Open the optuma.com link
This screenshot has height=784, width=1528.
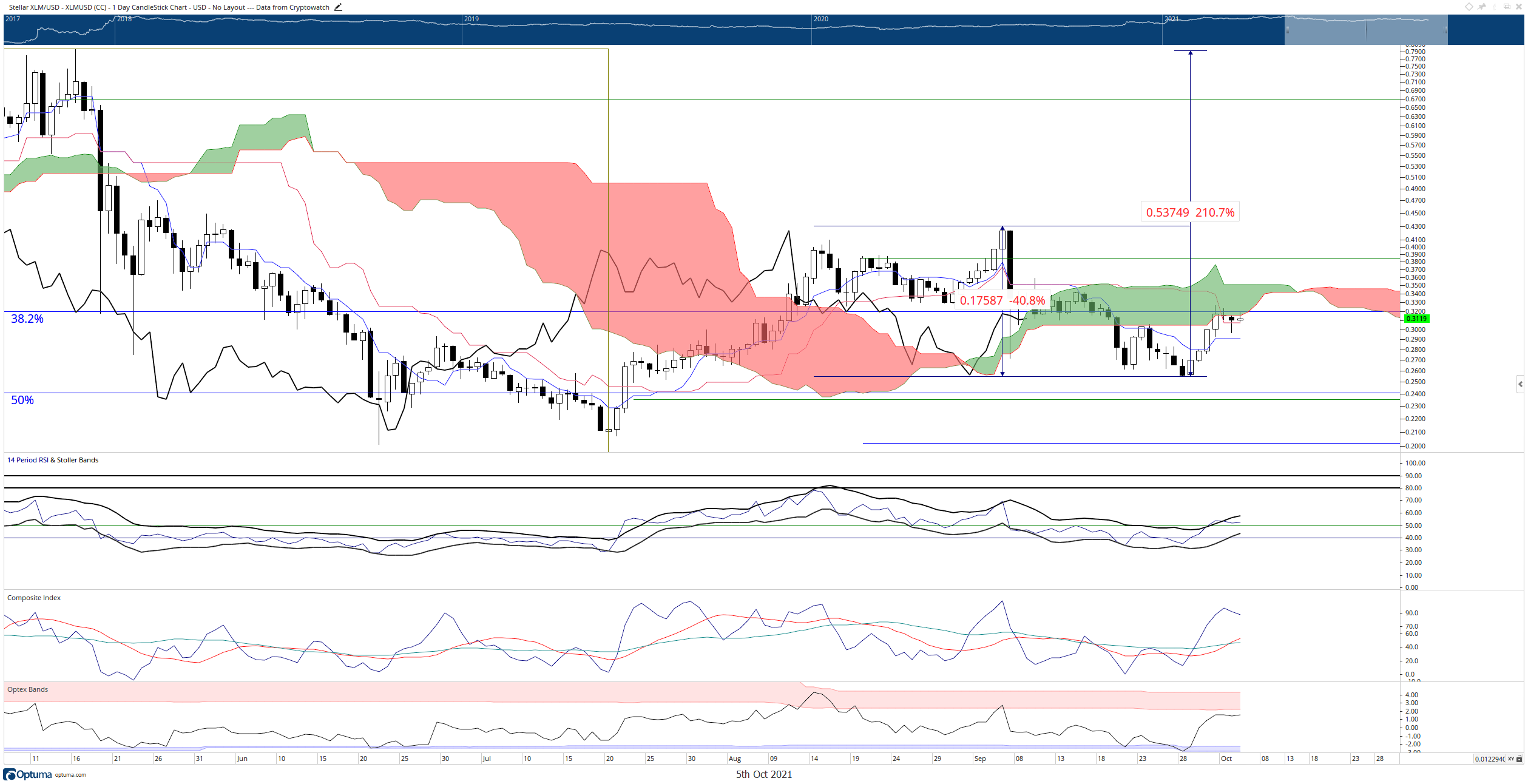pyautogui.click(x=70, y=775)
